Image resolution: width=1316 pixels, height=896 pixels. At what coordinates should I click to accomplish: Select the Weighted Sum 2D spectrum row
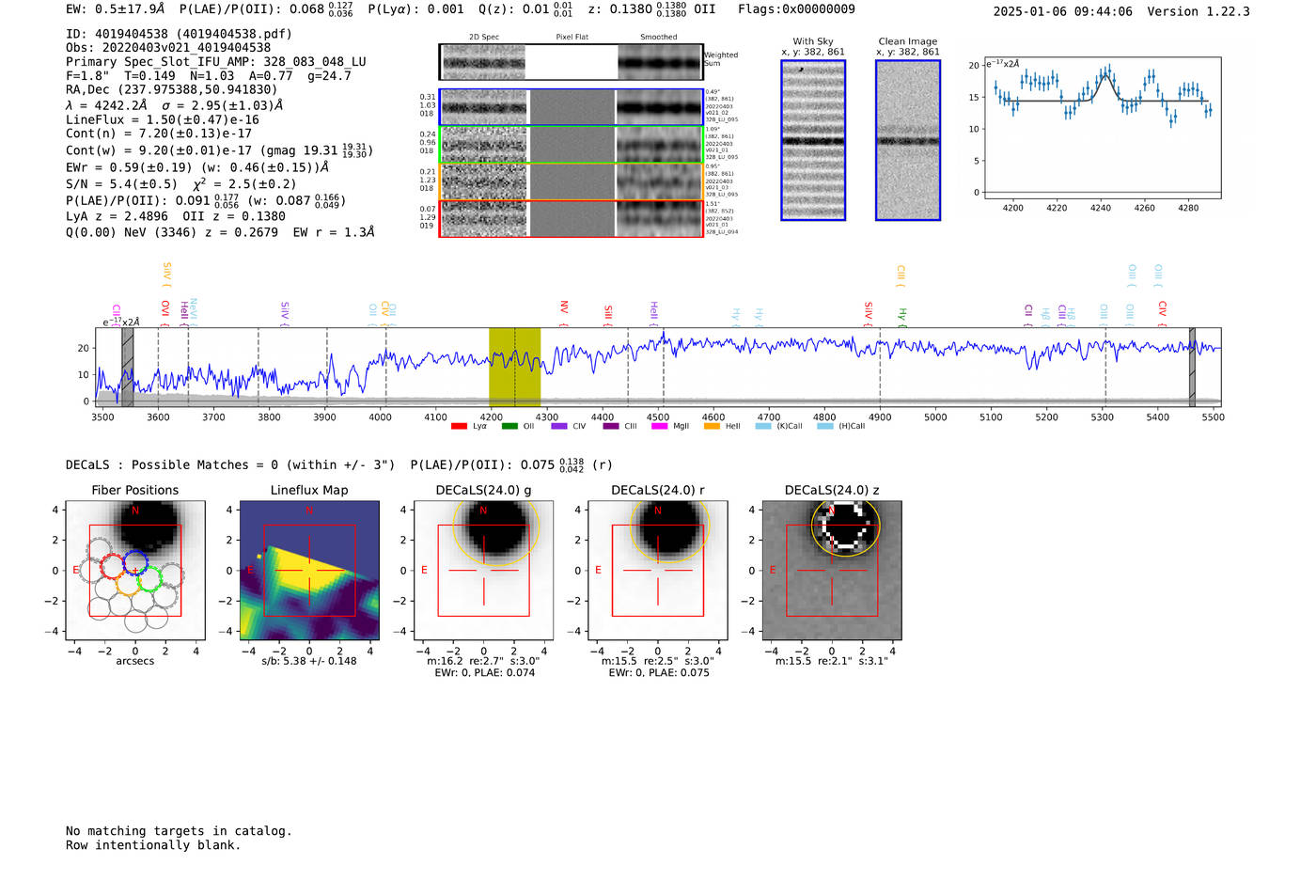pyautogui.click(x=572, y=62)
